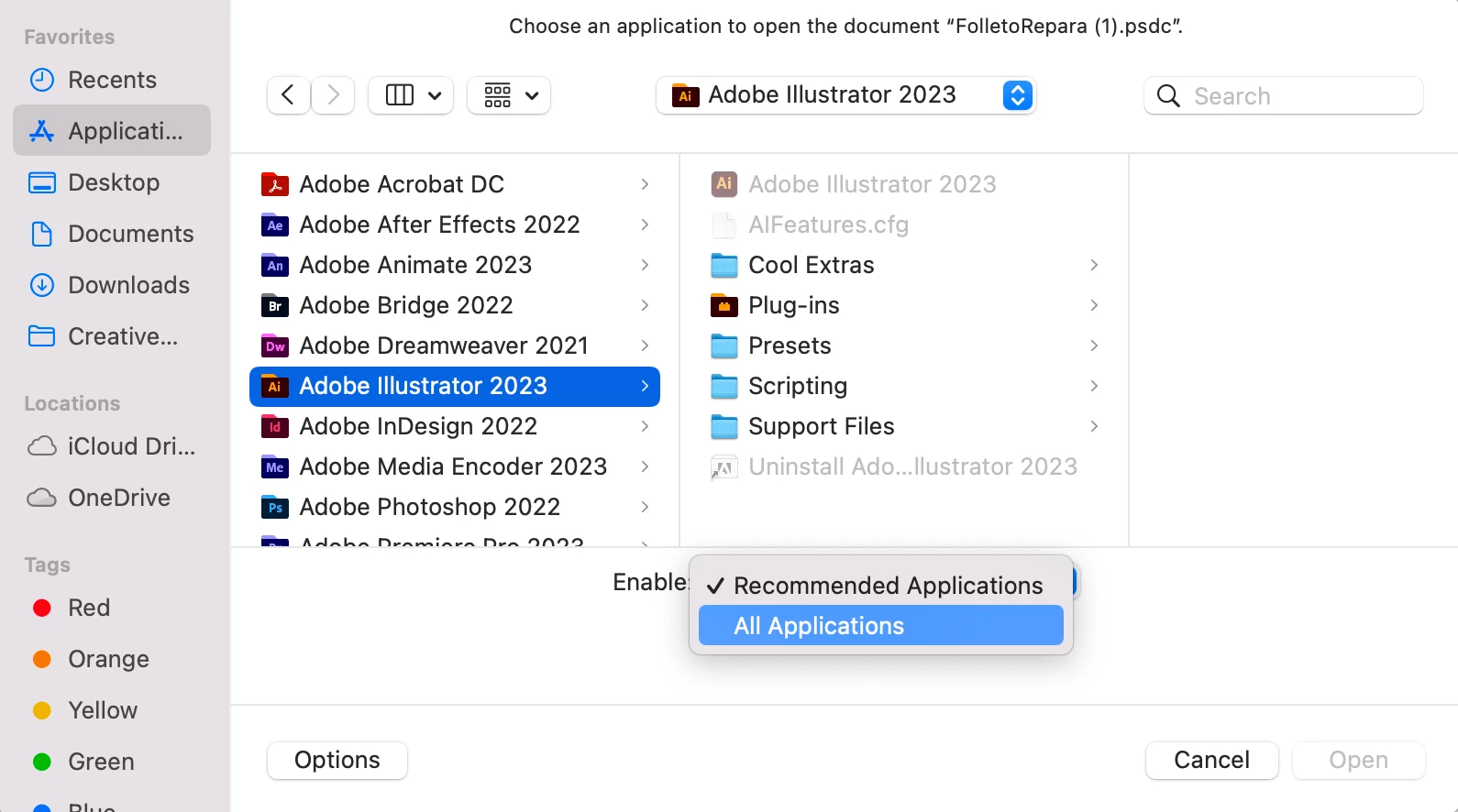Click the Adobe Animate 2023 app icon
The width and height of the screenshot is (1458, 812).
tap(275, 265)
